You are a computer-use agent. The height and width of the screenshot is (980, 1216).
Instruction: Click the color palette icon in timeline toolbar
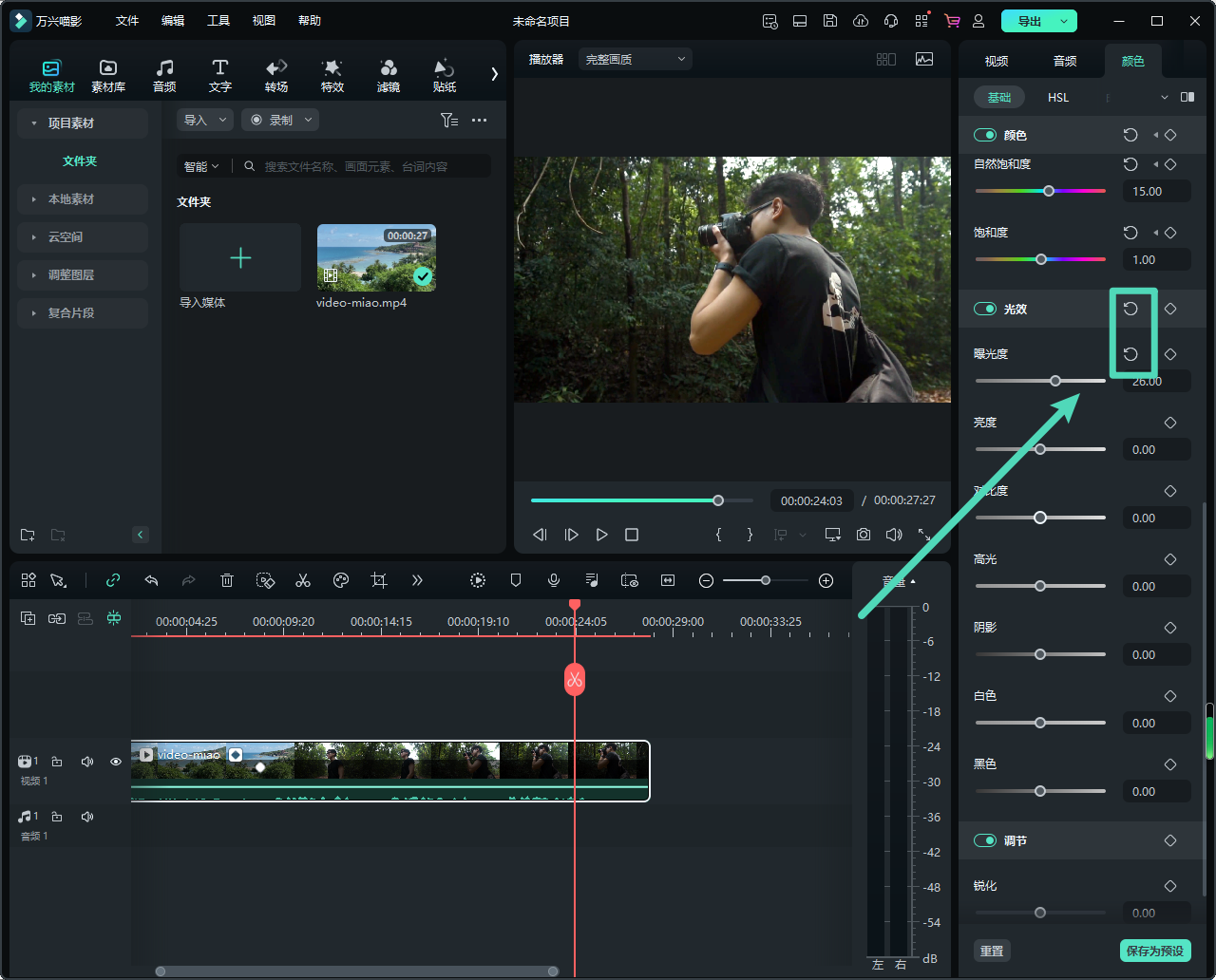pos(341,580)
